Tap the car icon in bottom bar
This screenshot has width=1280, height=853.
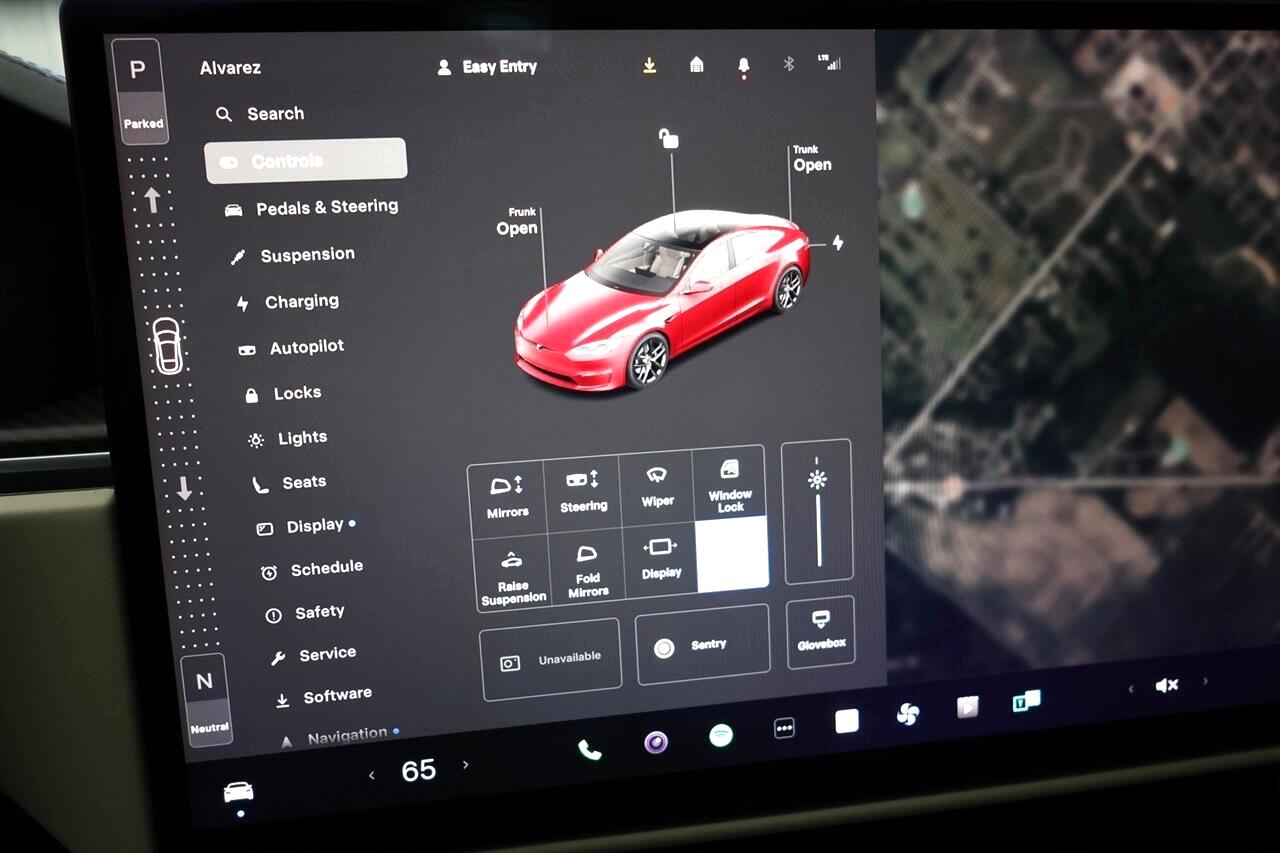coord(238,792)
